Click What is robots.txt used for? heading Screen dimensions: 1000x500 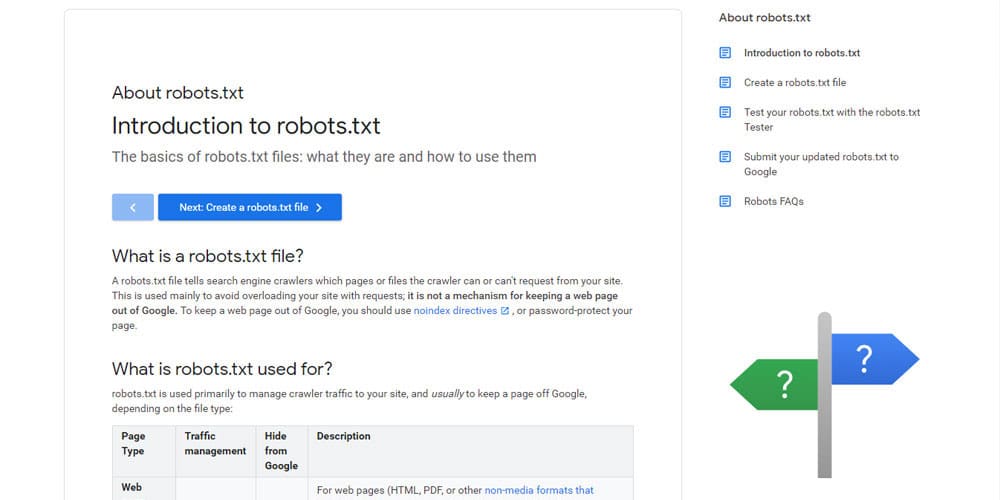(222, 369)
